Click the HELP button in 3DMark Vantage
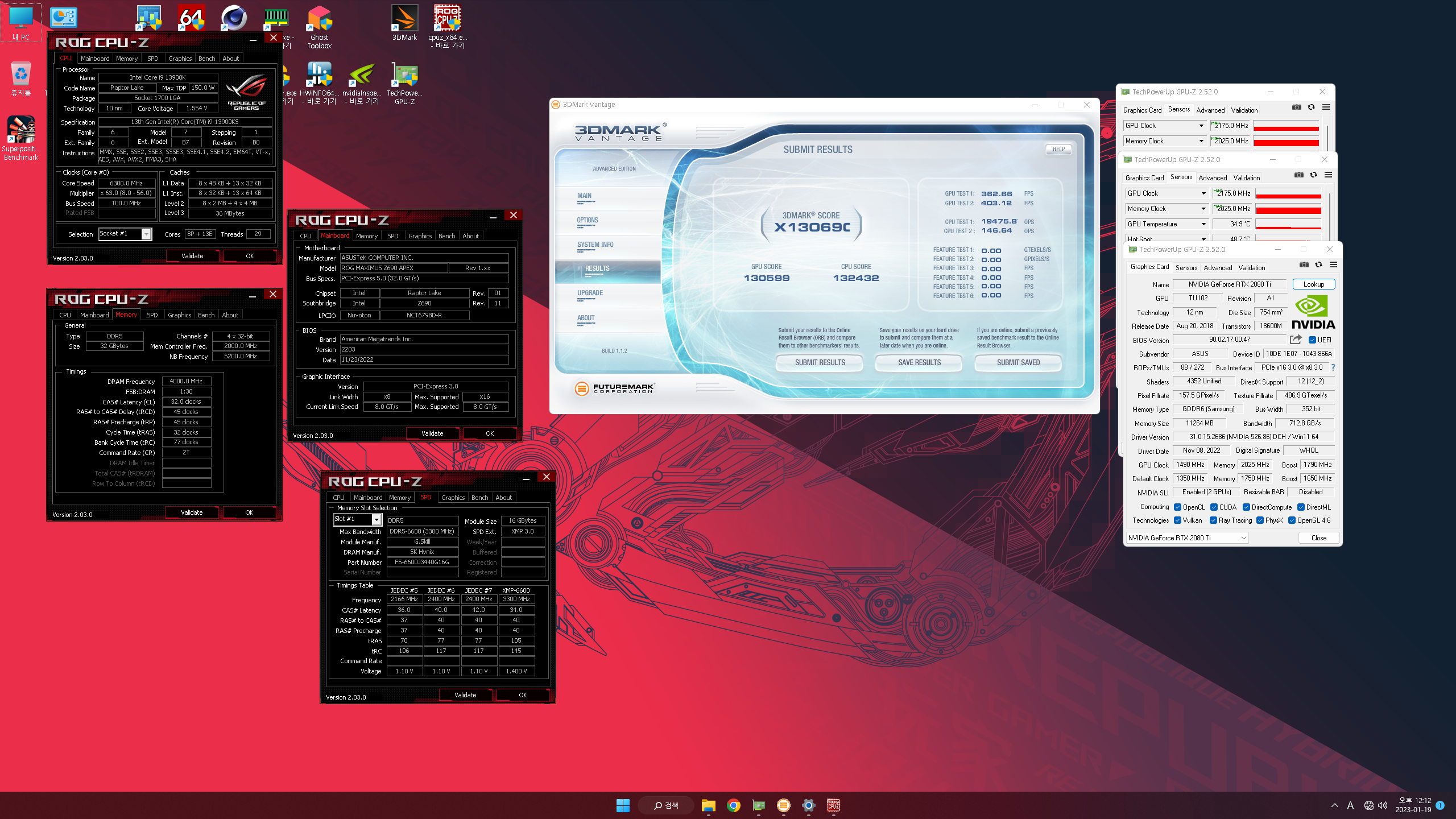 [1058, 149]
